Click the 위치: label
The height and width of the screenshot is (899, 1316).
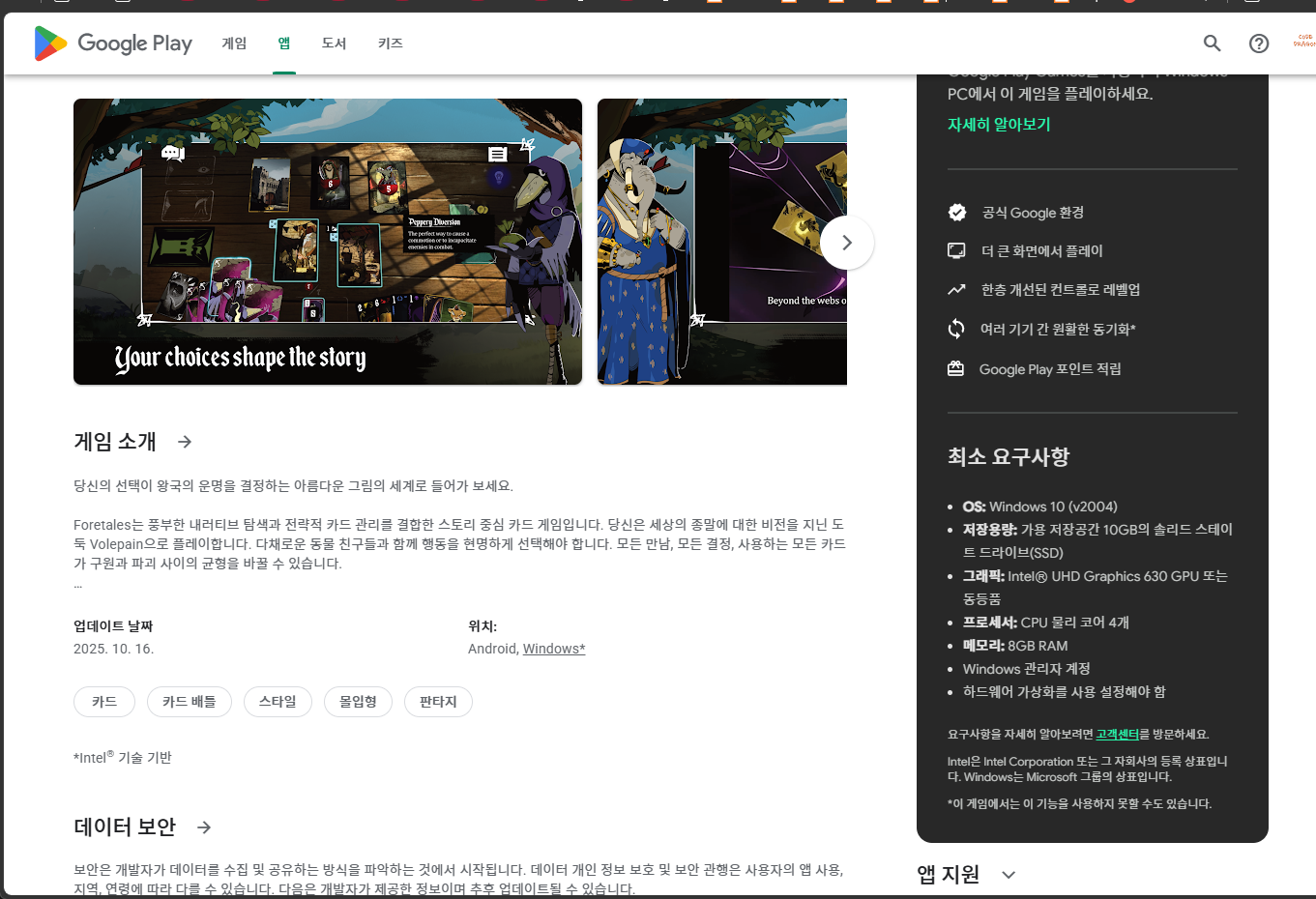pos(483,626)
